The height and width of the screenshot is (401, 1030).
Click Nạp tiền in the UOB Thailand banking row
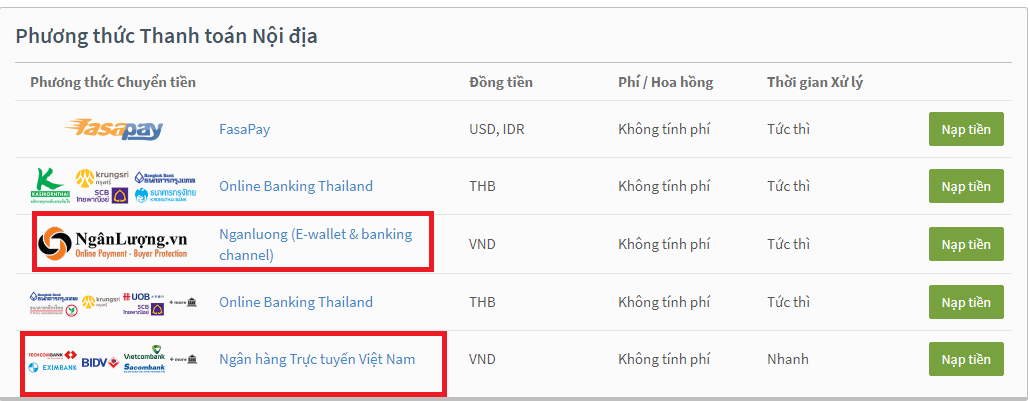[966, 302]
